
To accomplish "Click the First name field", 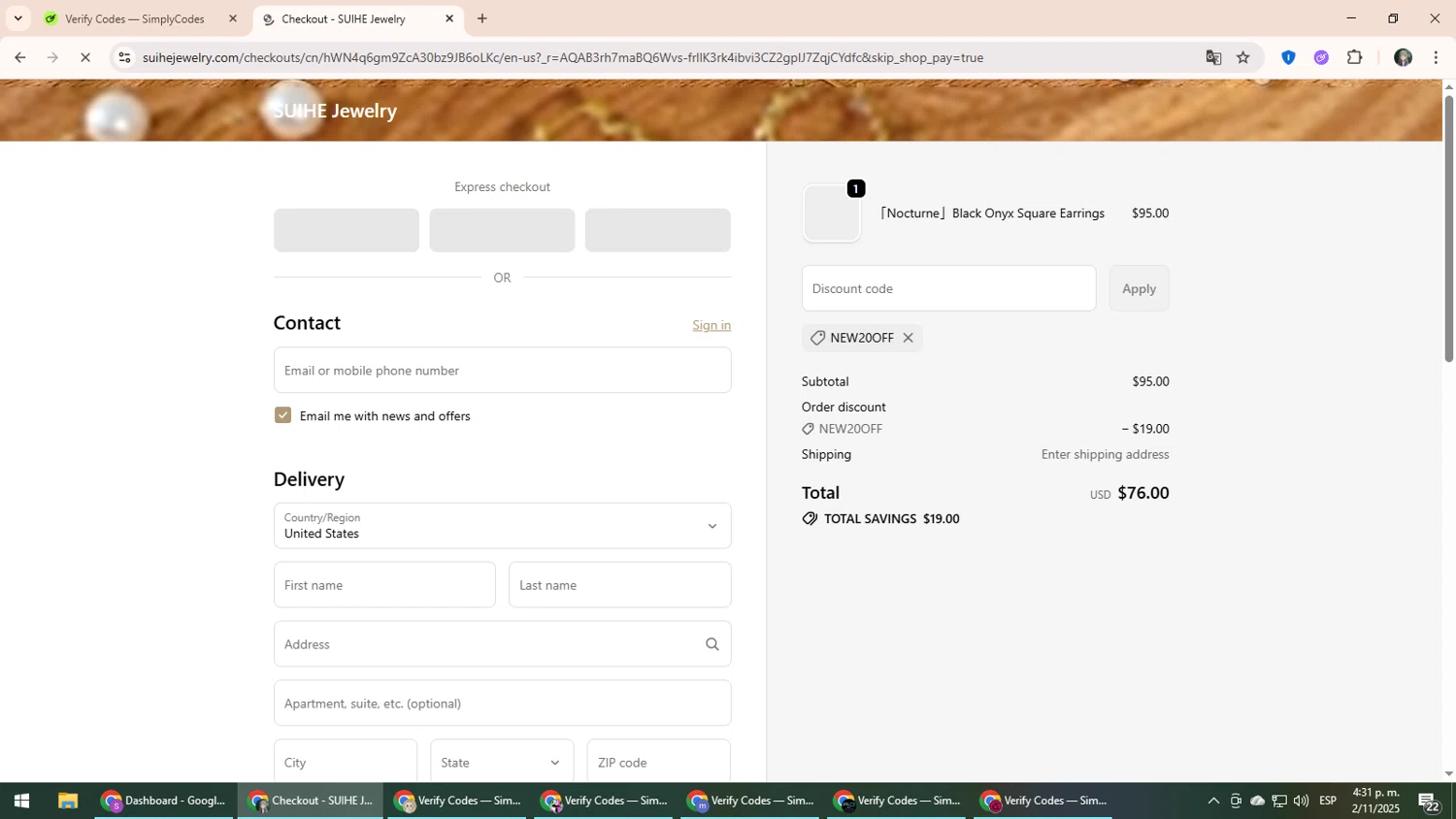I will [384, 585].
